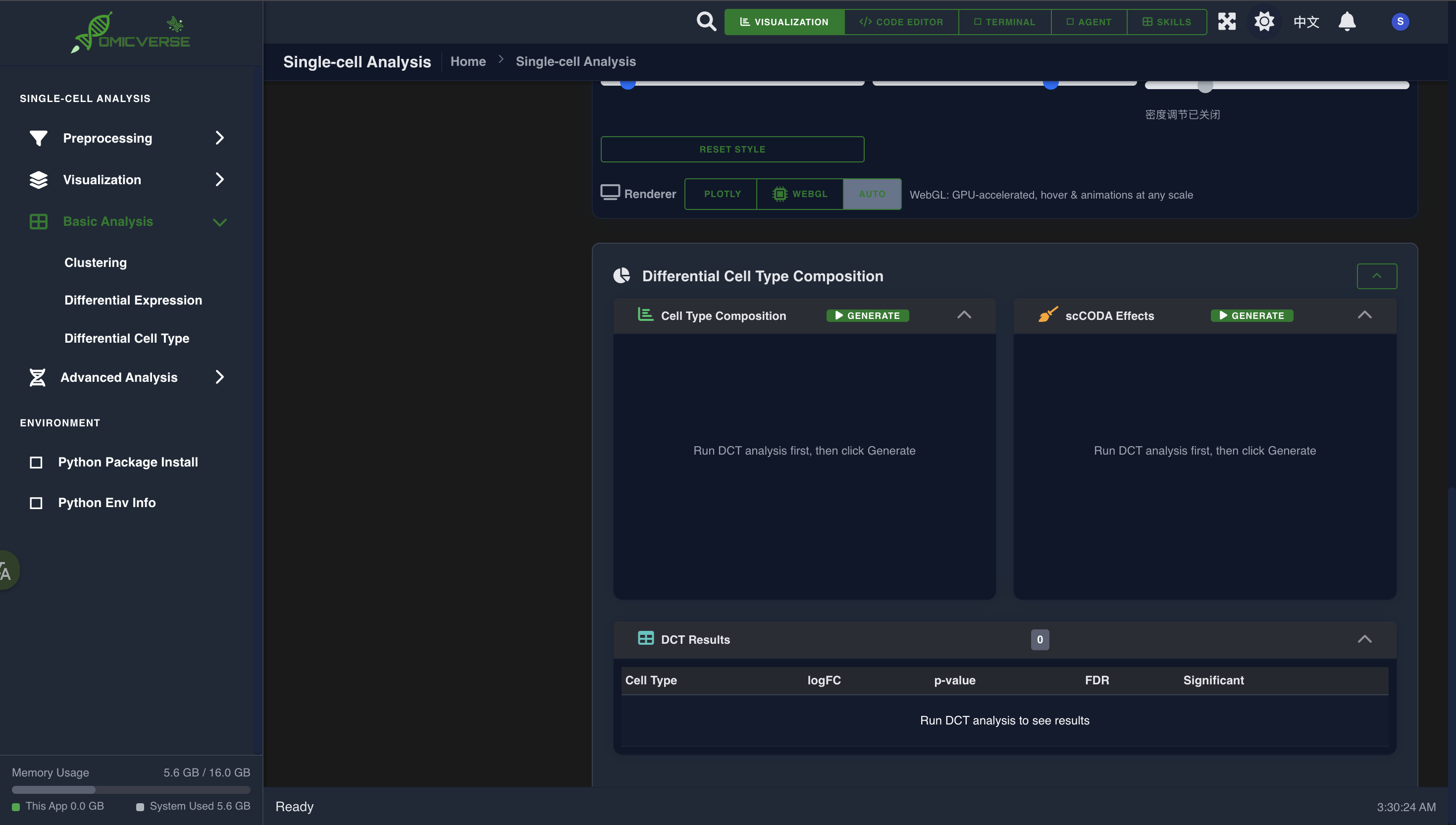Collapse the Basic Analysis section

coord(220,221)
